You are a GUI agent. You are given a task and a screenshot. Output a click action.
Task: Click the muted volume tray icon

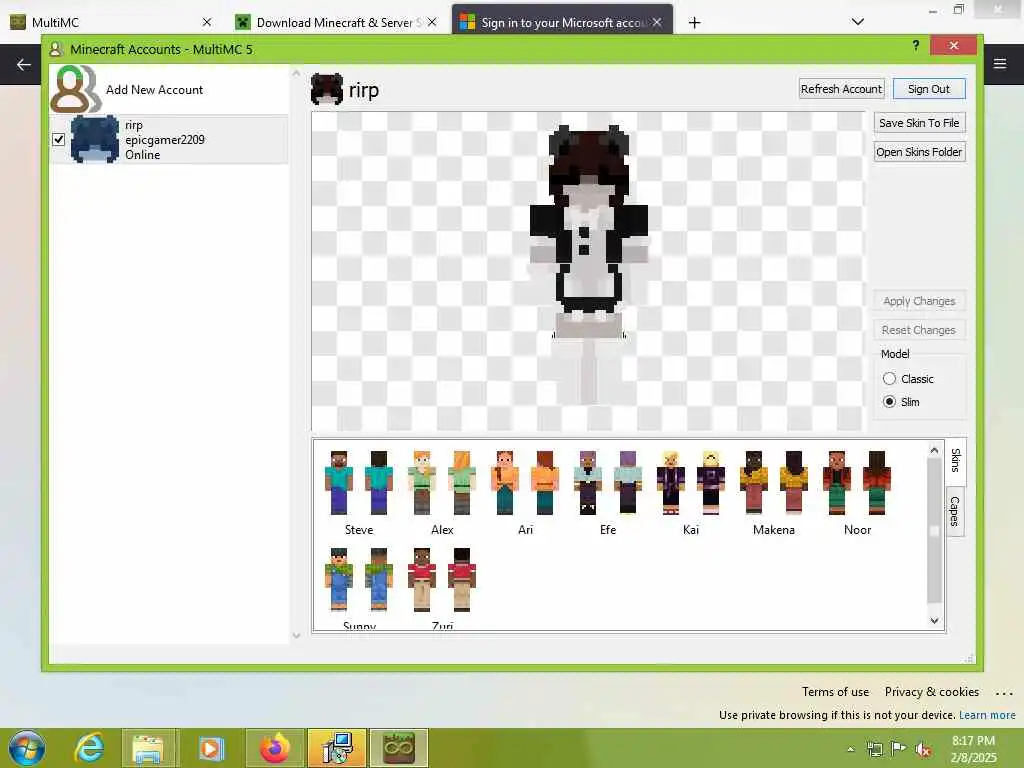point(923,749)
